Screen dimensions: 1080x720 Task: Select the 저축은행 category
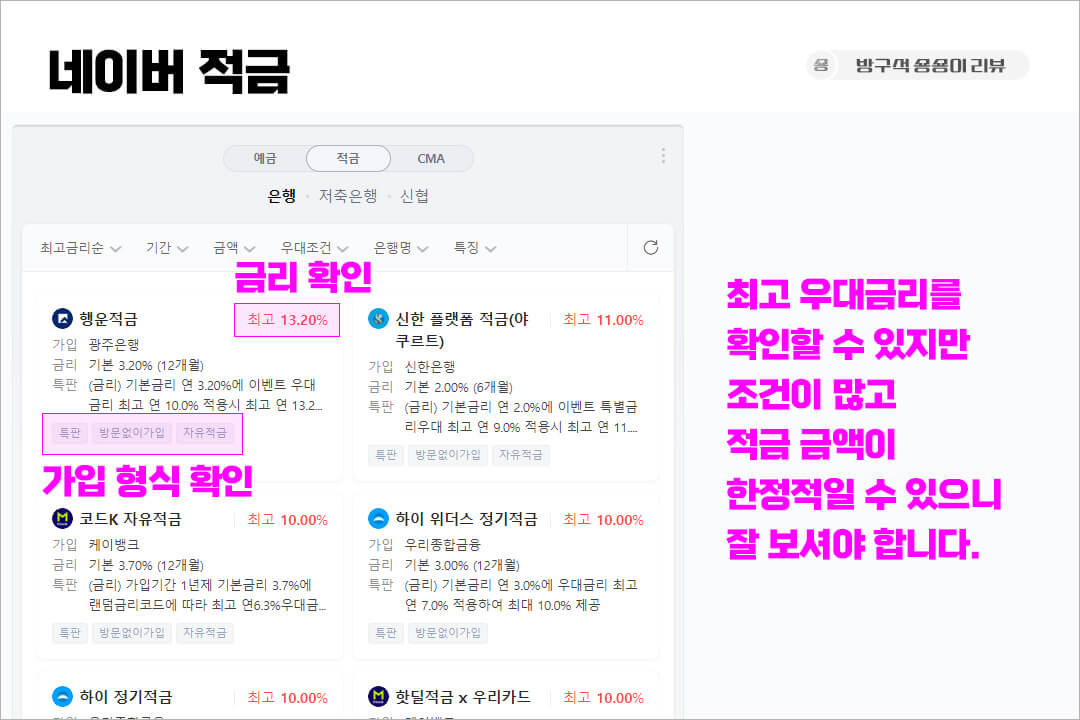(348, 196)
